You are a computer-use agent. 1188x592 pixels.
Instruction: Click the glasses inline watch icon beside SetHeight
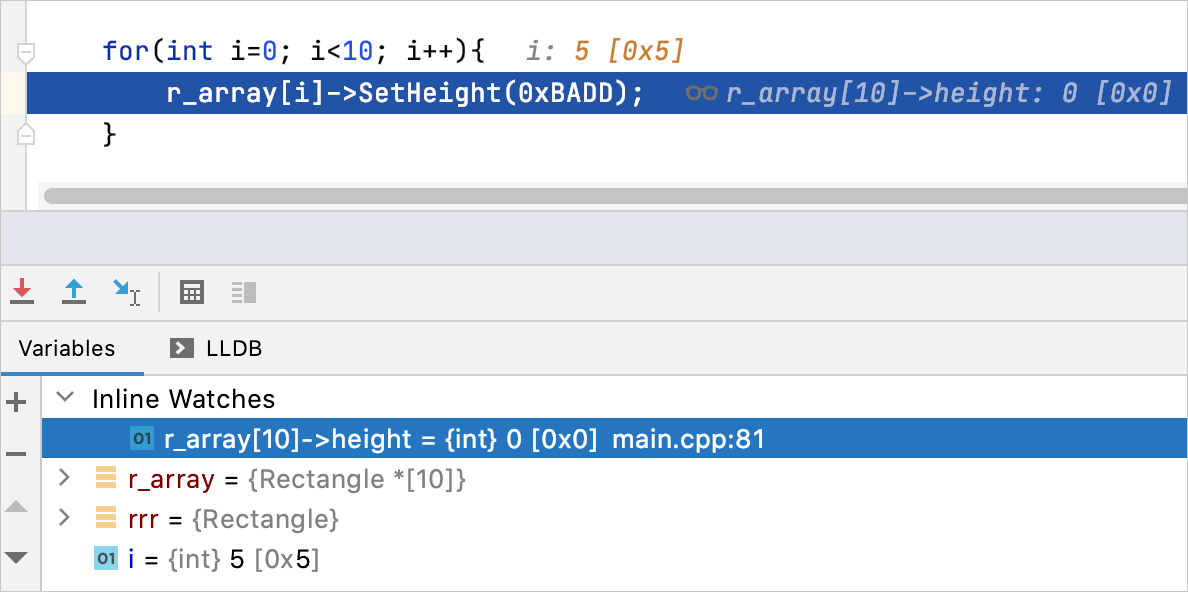pyautogui.click(x=700, y=92)
